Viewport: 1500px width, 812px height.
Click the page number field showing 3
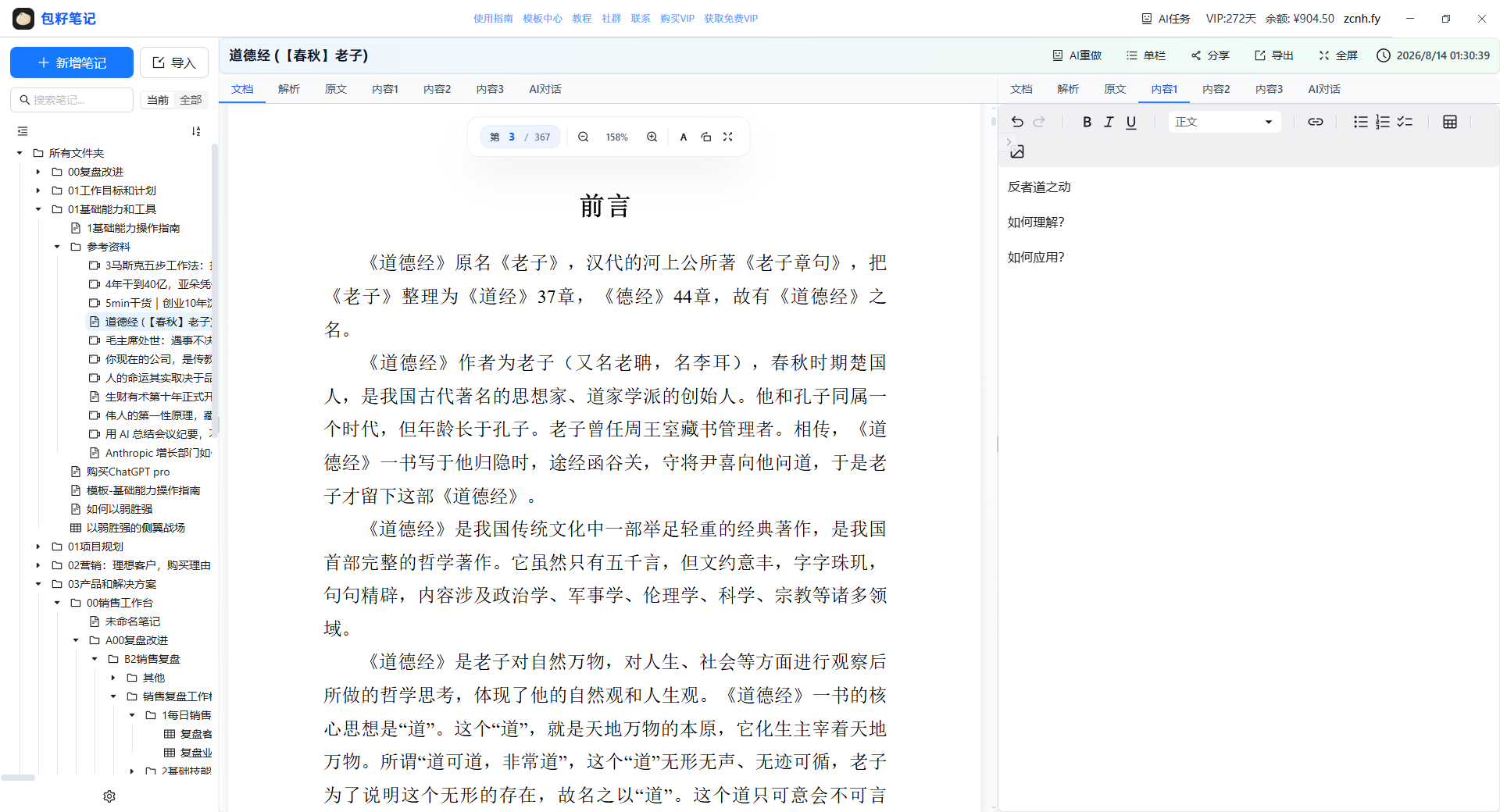coord(512,137)
